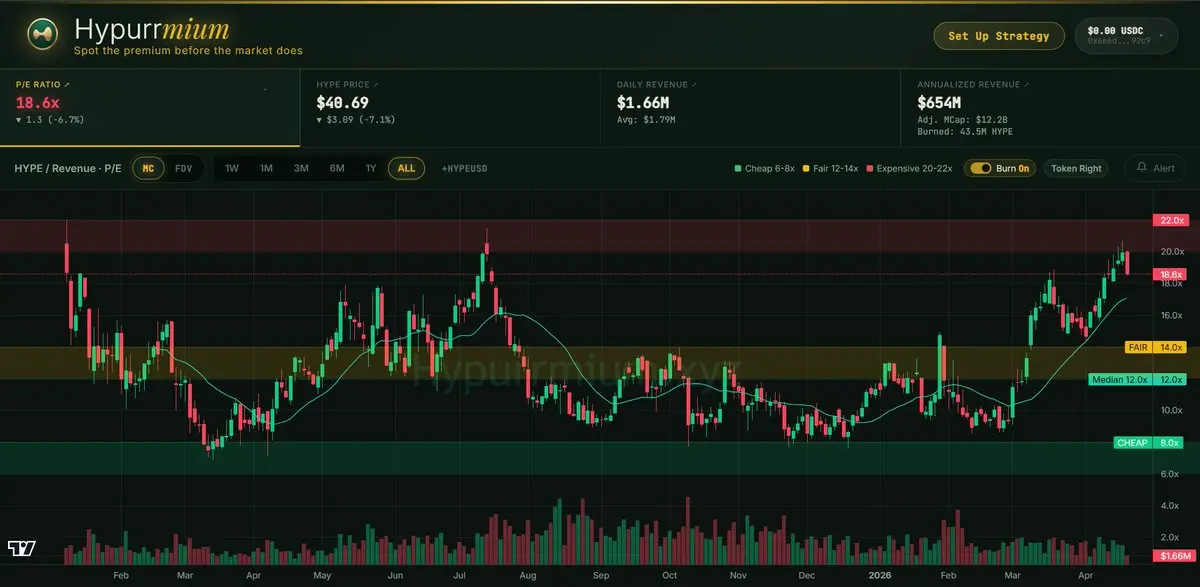Viewport: 1200px width, 587px height.
Task: Click the small arrow icon beside P/E RATIO
Action: point(67,85)
